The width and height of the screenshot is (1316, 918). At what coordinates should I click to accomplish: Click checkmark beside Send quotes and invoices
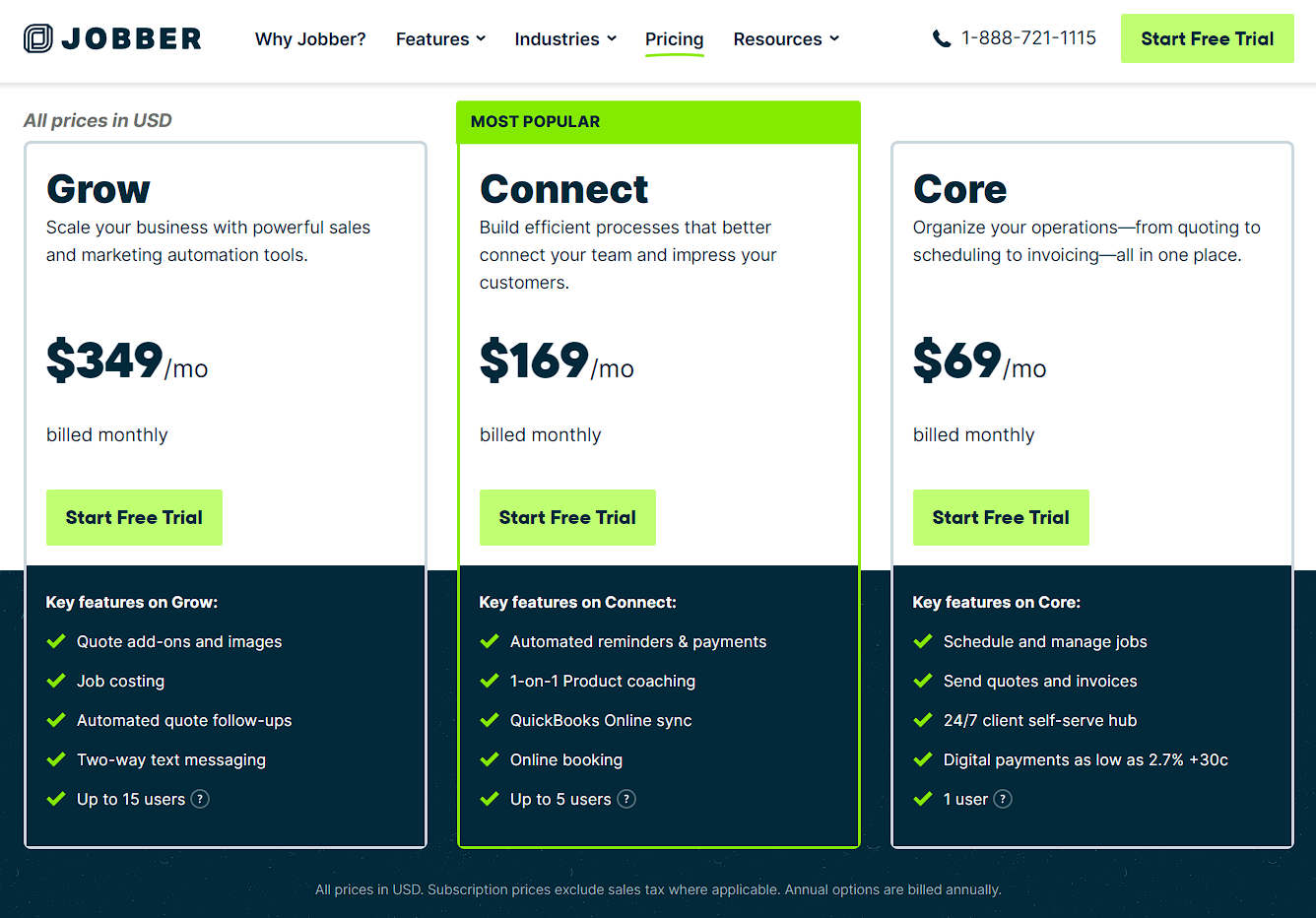tap(923, 681)
